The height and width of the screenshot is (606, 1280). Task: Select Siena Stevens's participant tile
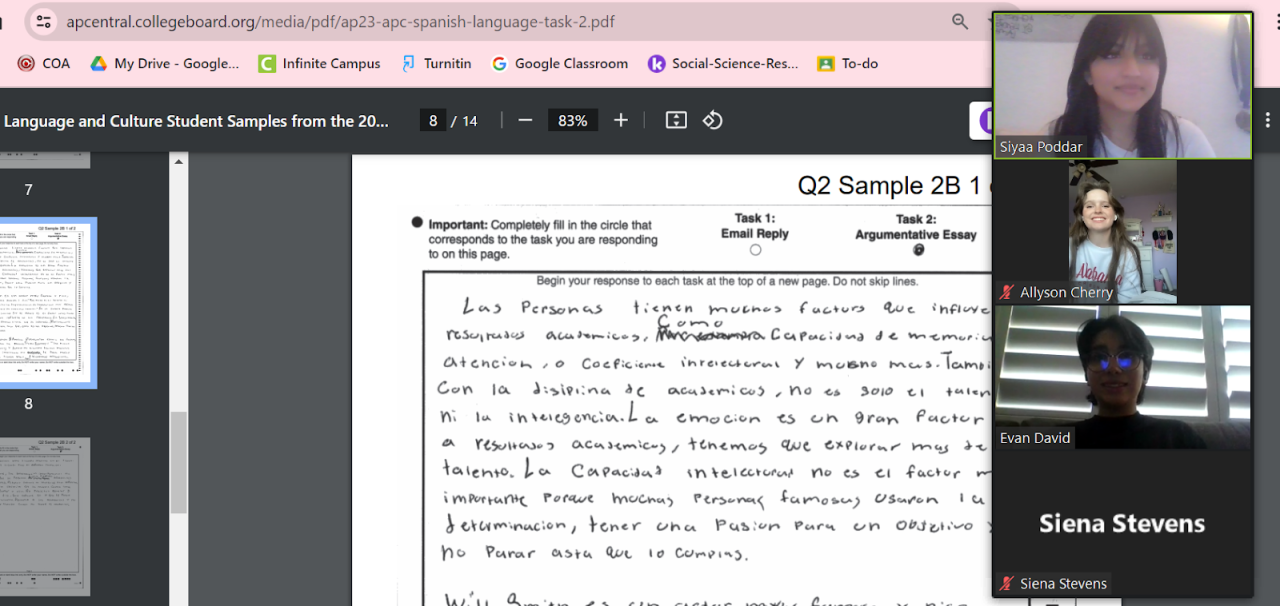click(1122, 523)
